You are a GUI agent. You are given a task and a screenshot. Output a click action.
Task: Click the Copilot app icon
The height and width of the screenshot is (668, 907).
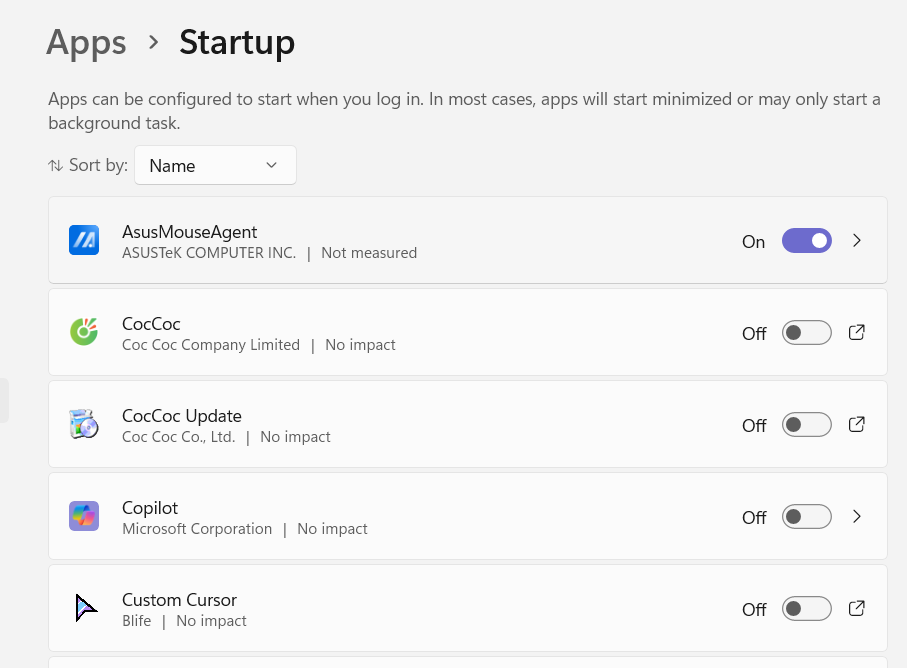click(x=84, y=516)
